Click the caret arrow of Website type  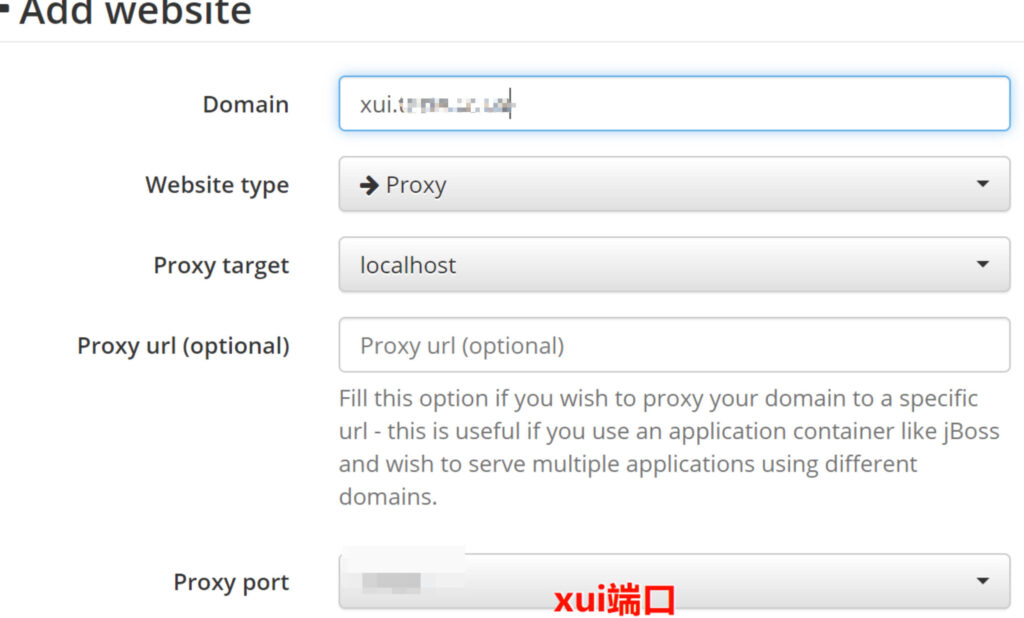(982, 184)
